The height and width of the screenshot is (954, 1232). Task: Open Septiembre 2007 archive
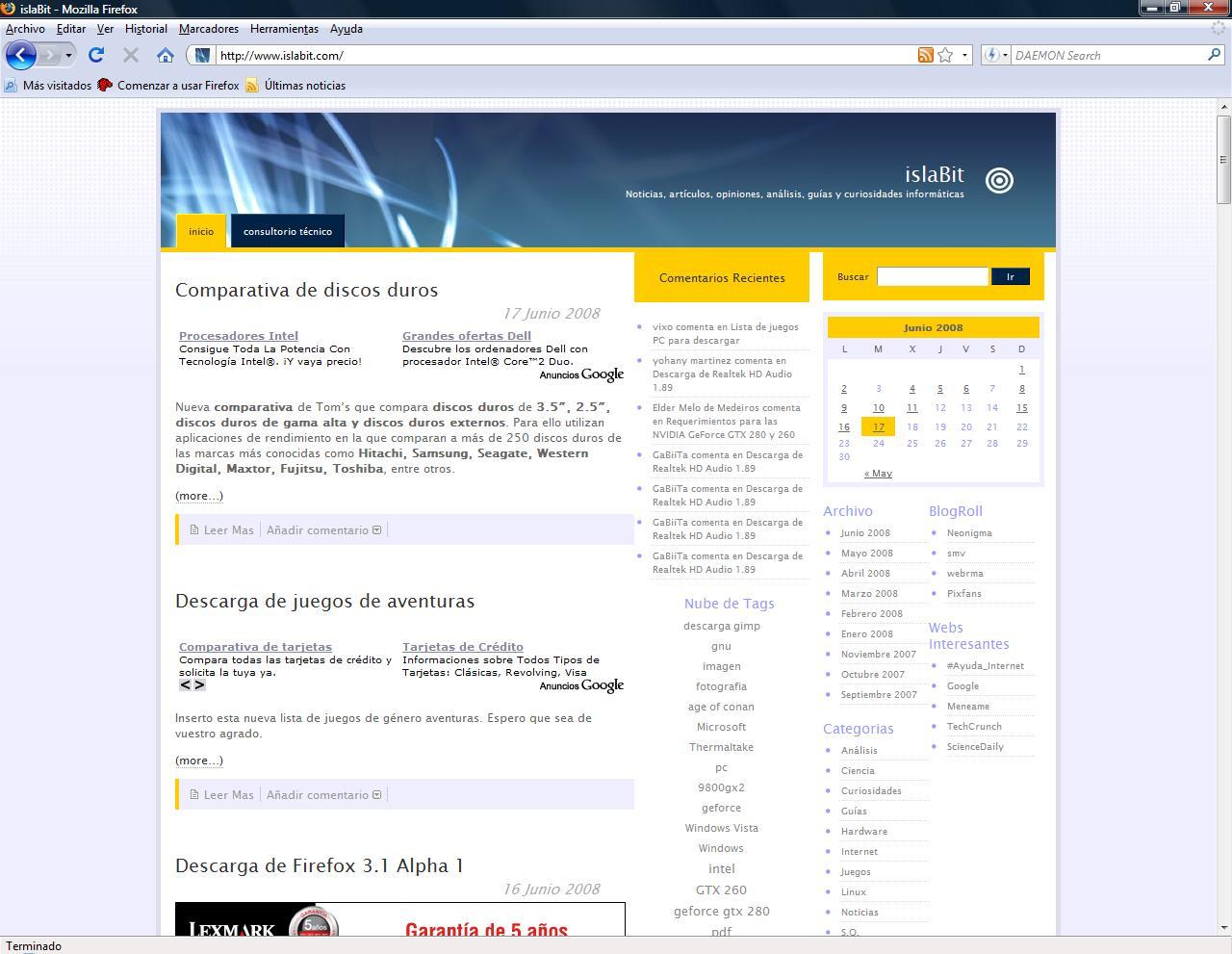coord(879,694)
